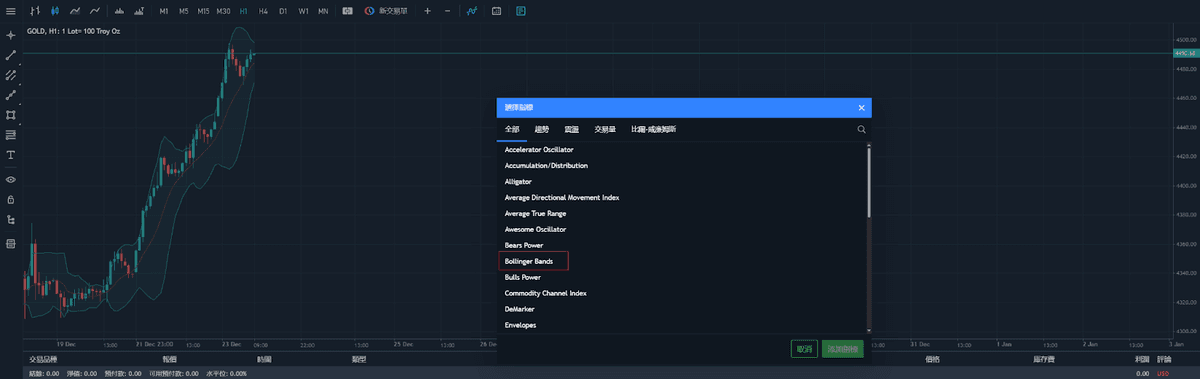Screen dimensions: 1200x379
Task: Toggle drawings visibility eye icon
Action: point(11,179)
